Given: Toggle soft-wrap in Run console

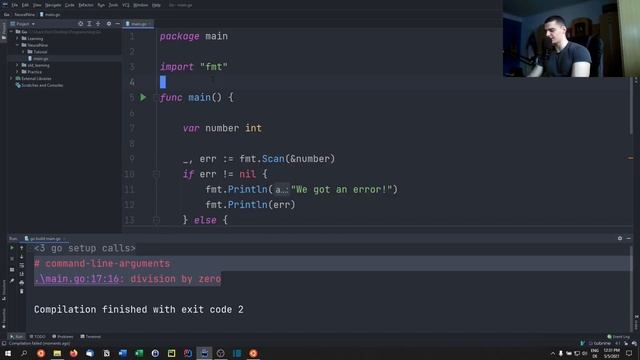Looking at the screenshot, I should tap(22, 265).
